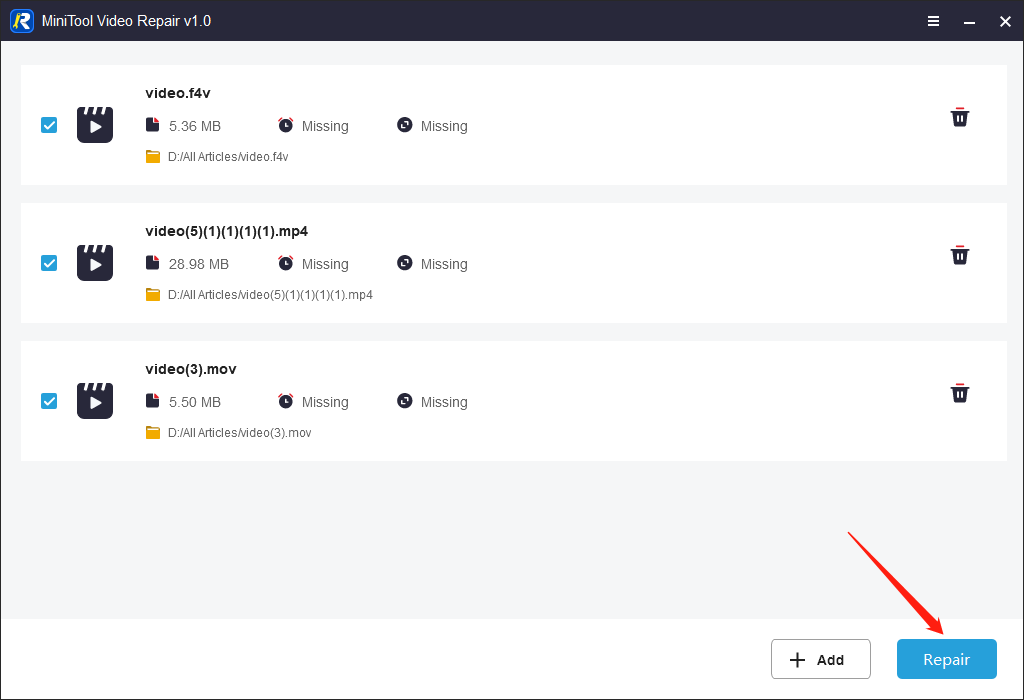Click folder icon next to D:/All Articles/video.f4v
Viewport: 1024px width, 700px height.
(x=153, y=157)
